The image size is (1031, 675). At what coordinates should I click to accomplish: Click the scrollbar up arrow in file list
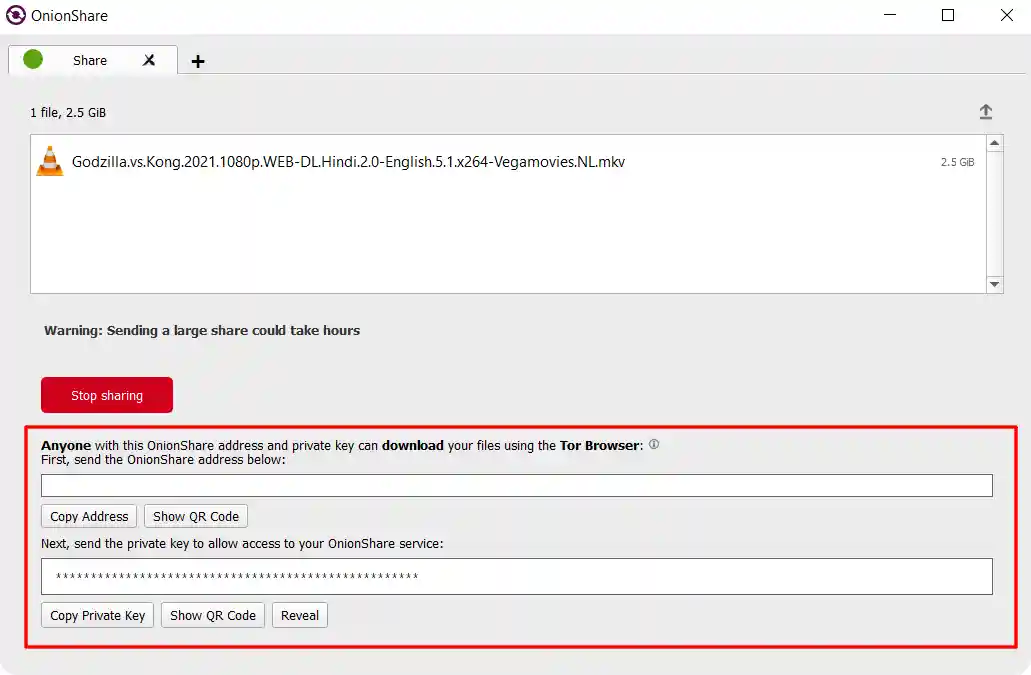click(995, 145)
